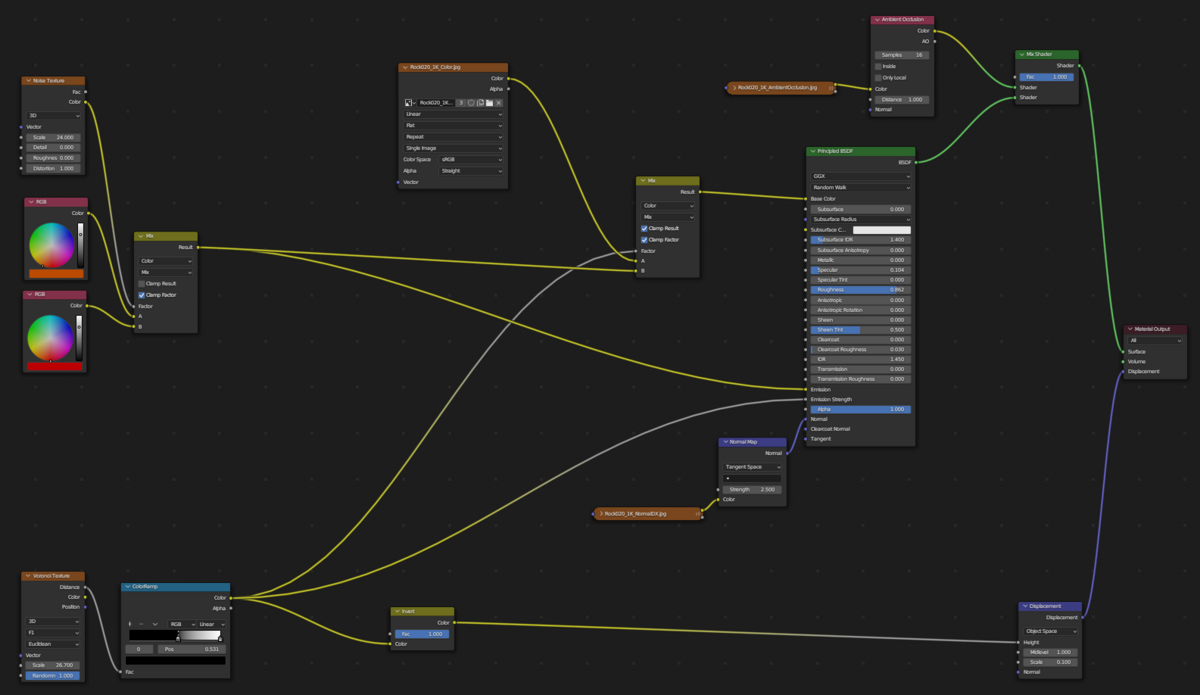
Task: Toggle Clamp Factor in Mix node near RGB nodes
Action: pyautogui.click(x=142, y=295)
